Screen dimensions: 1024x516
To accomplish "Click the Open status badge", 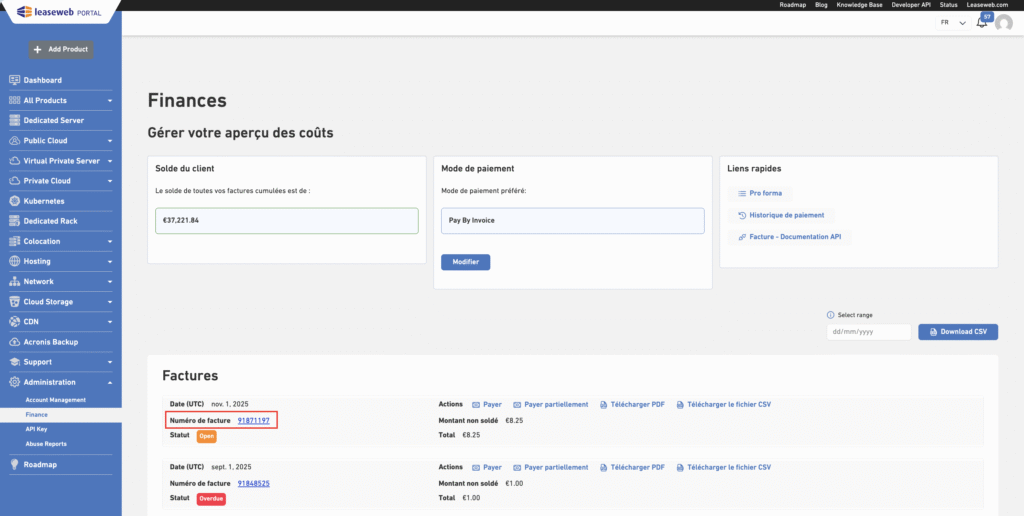I will click(206, 436).
